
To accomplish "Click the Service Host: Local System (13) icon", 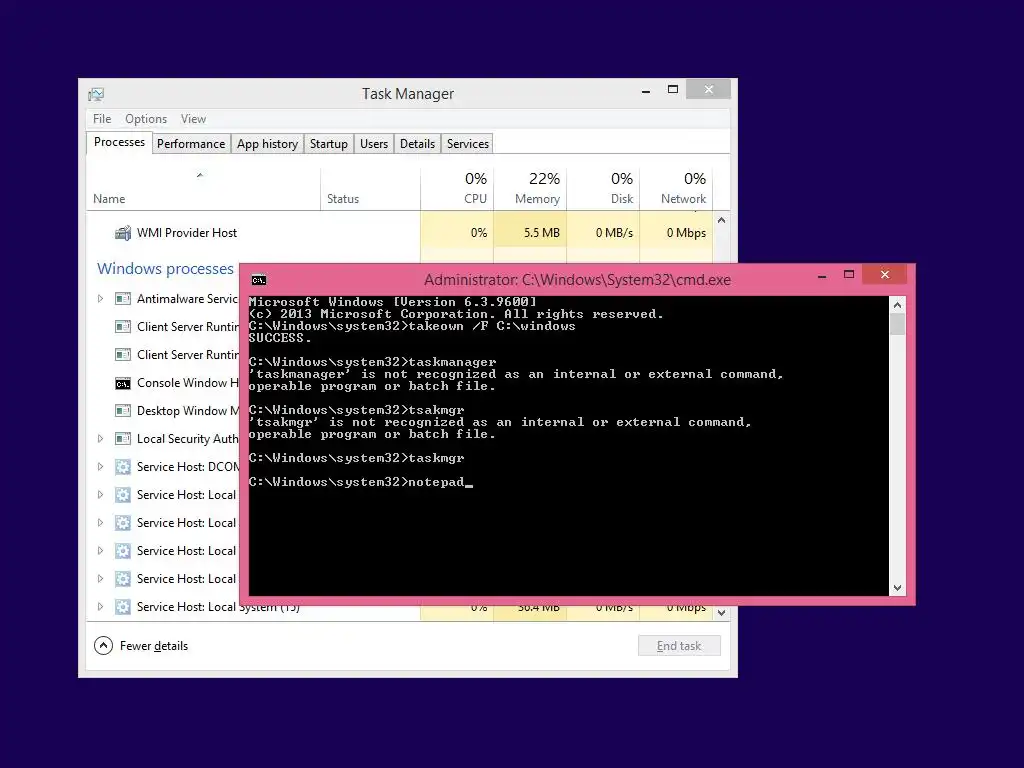I will (x=123, y=607).
